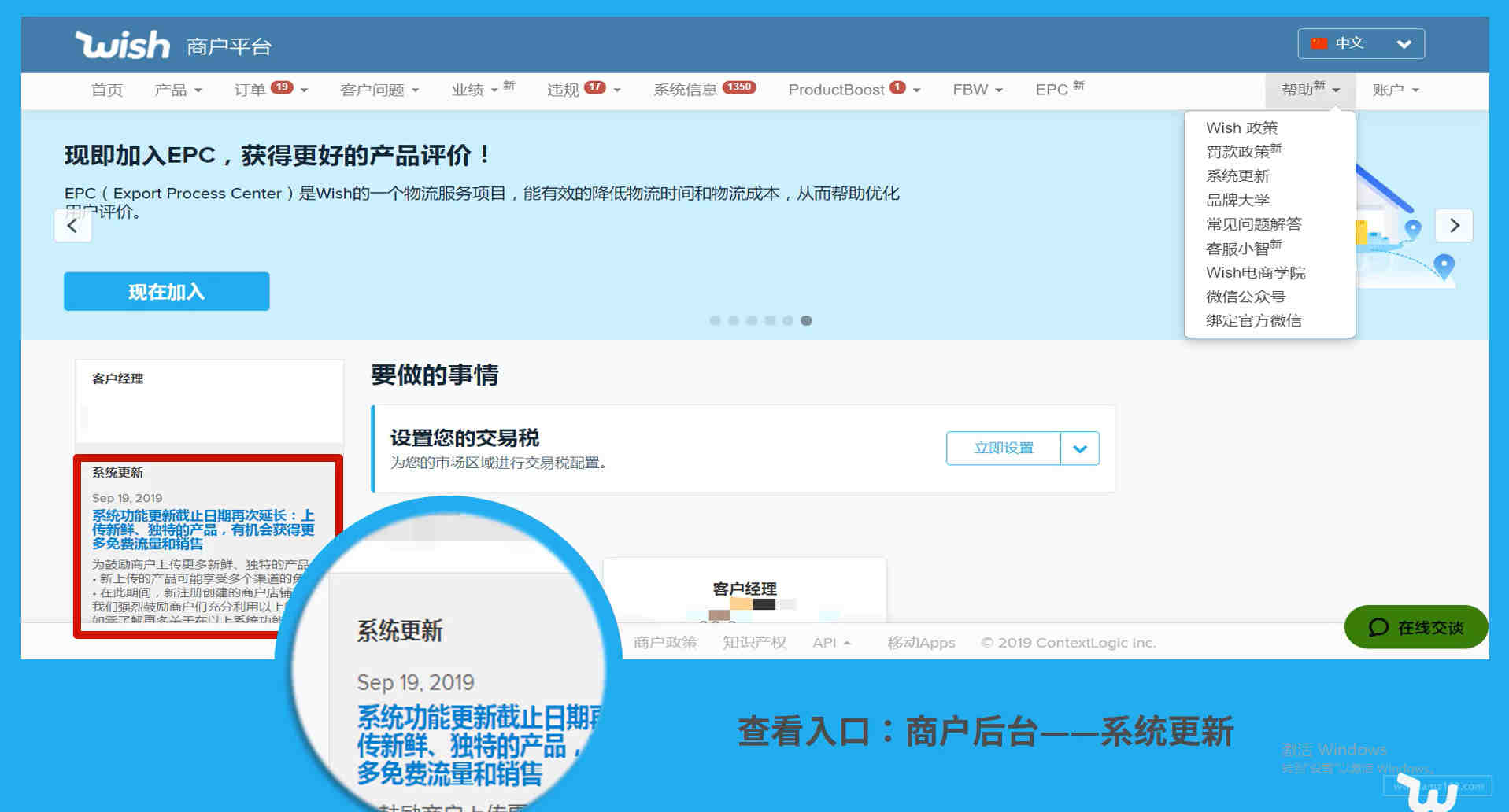Click the 17 badge beside 违规
The height and width of the screenshot is (812, 1509).
pyautogui.click(x=595, y=87)
